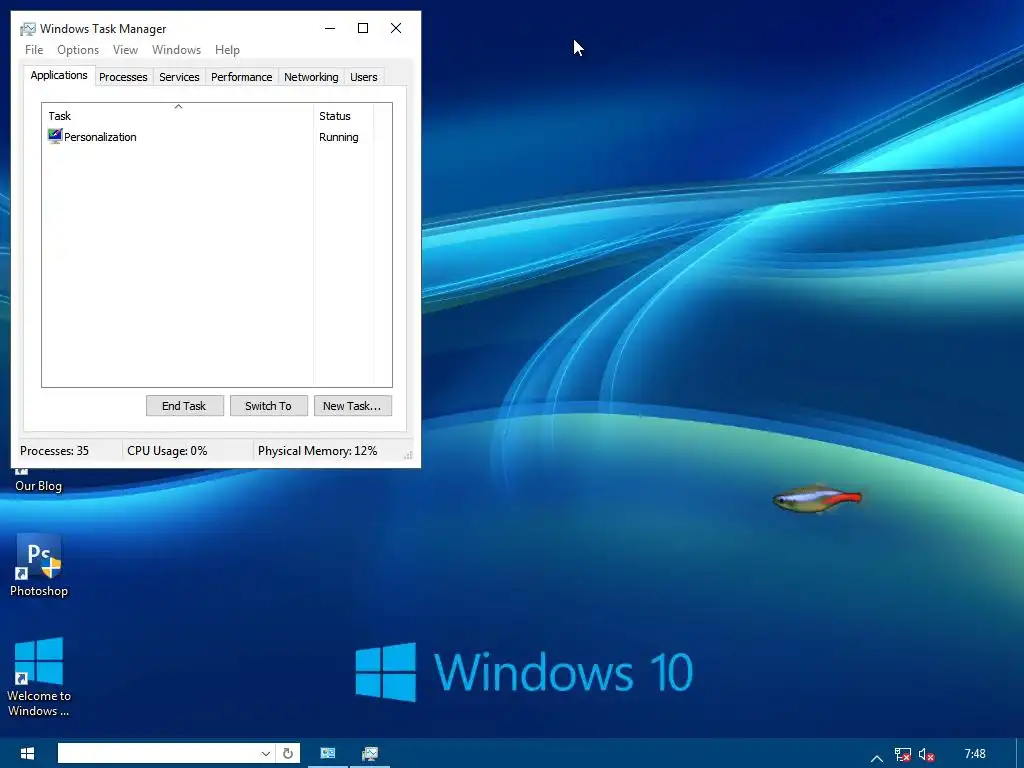Switch to the Networking tab
The image size is (1024, 768).
tap(311, 77)
